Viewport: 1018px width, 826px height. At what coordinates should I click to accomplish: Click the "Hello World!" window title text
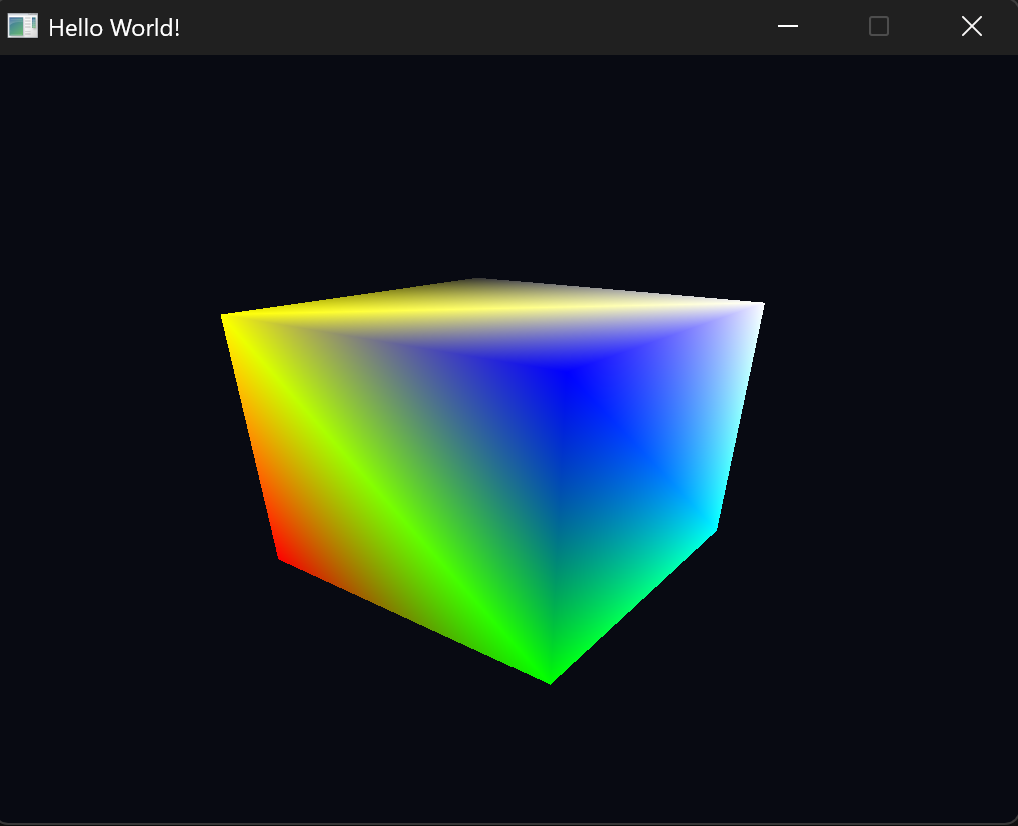[114, 28]
